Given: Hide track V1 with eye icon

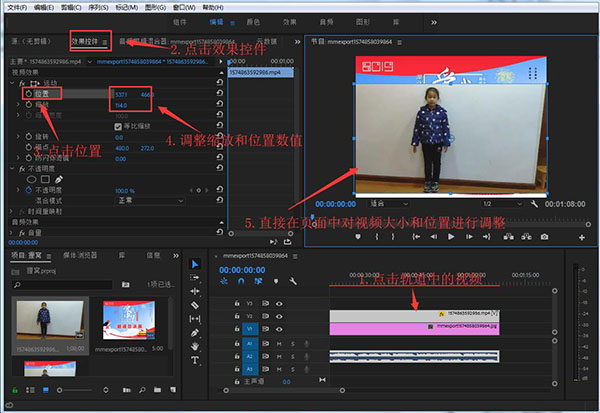Looking at the screenshot, I should (x=279, y=329).
